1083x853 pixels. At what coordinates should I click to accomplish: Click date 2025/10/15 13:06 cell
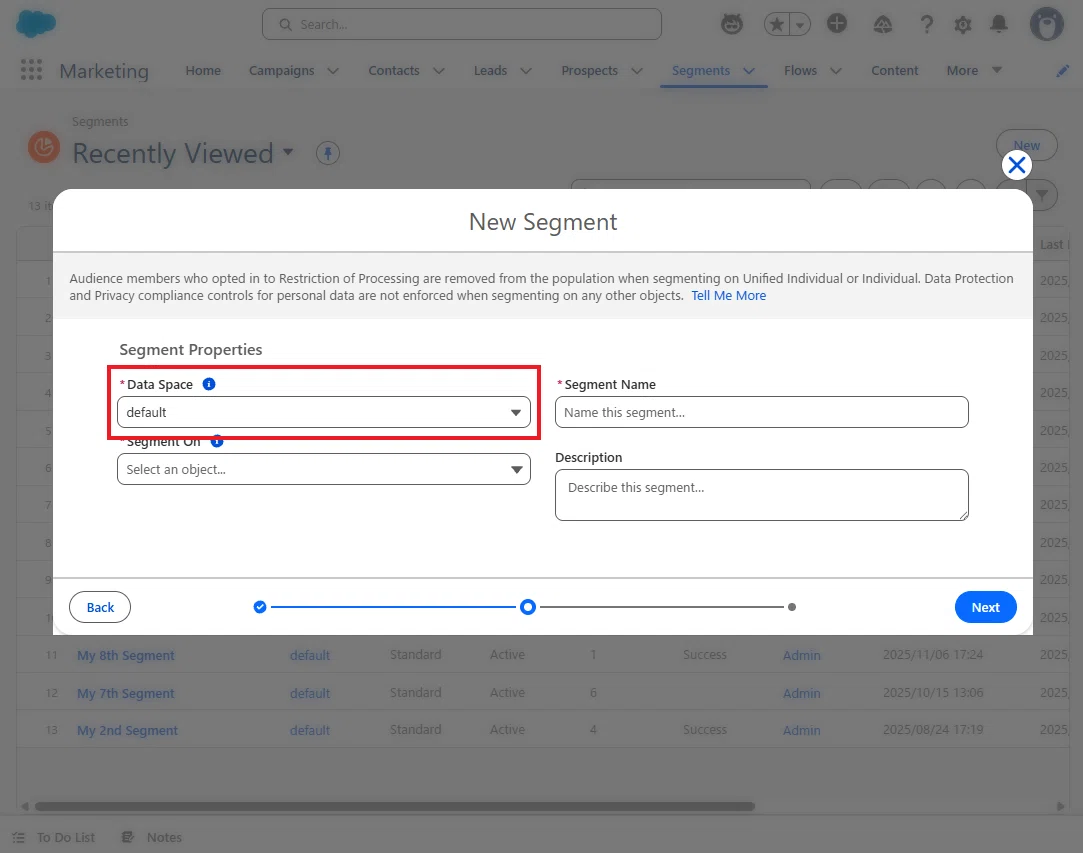932,692
